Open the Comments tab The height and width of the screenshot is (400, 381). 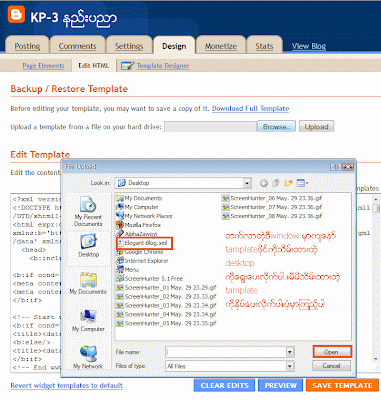[77, 46]
